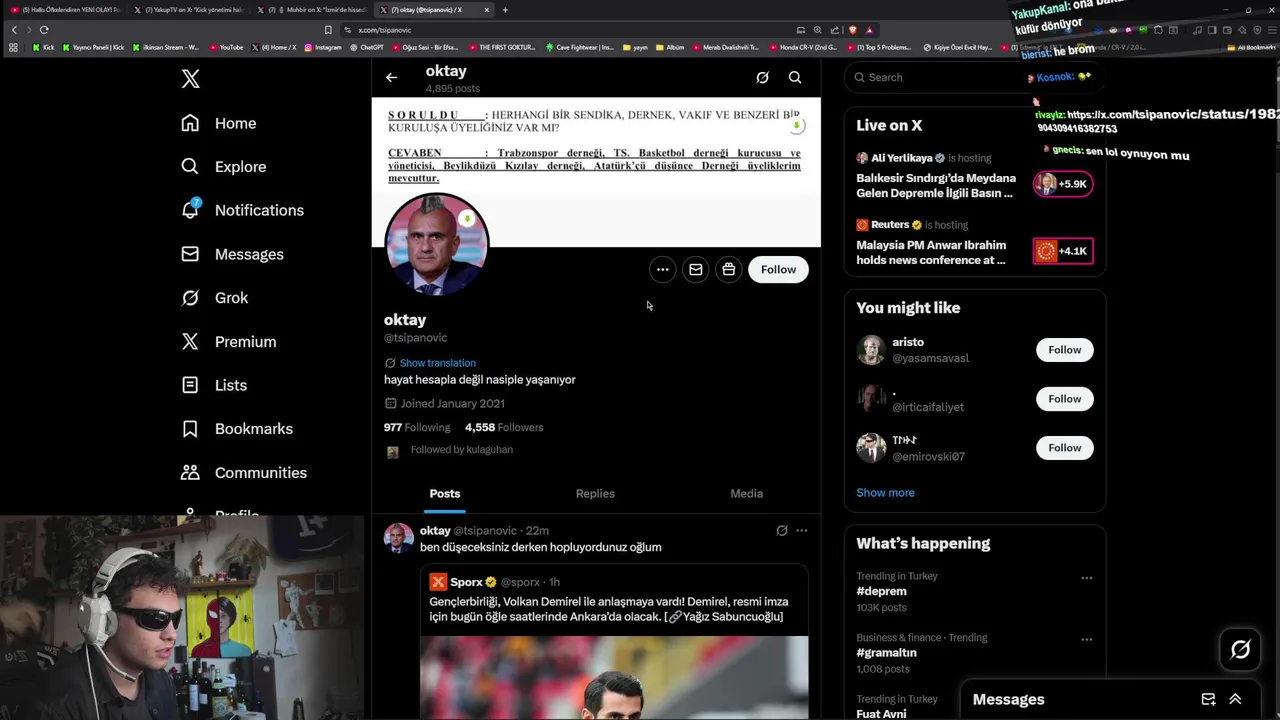Click the search icon in profile header
The height and width of the screenshot is (720, 1280).
pyautogui.click(x=795, y=77)
